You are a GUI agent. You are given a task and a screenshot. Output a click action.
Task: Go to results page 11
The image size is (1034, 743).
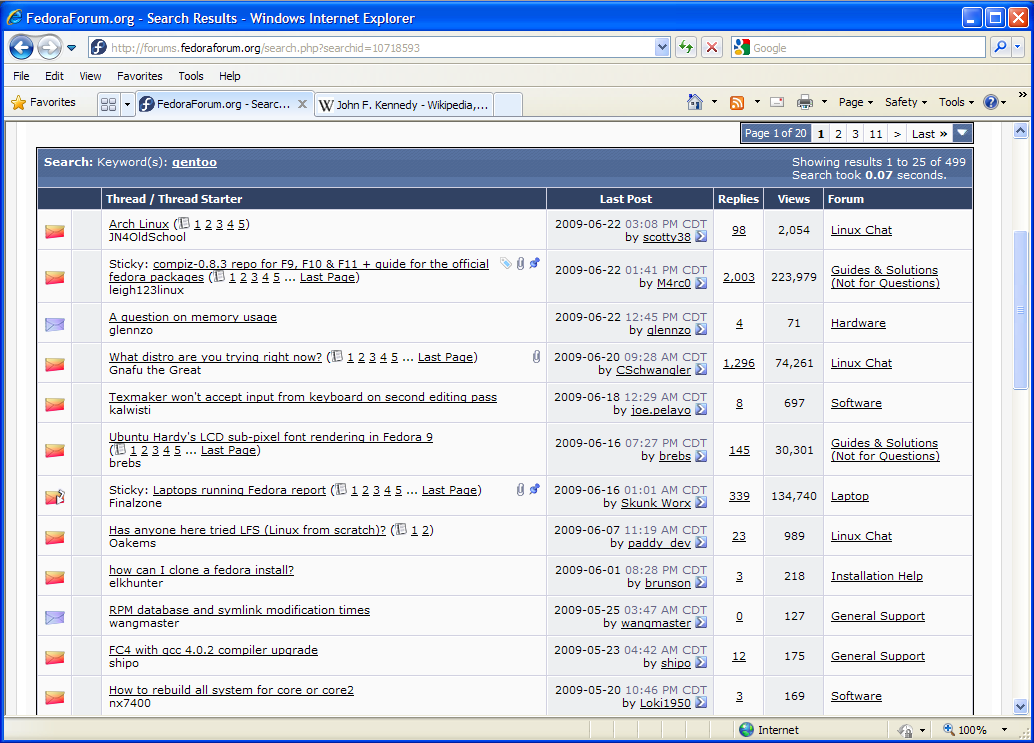click(876, 134)
